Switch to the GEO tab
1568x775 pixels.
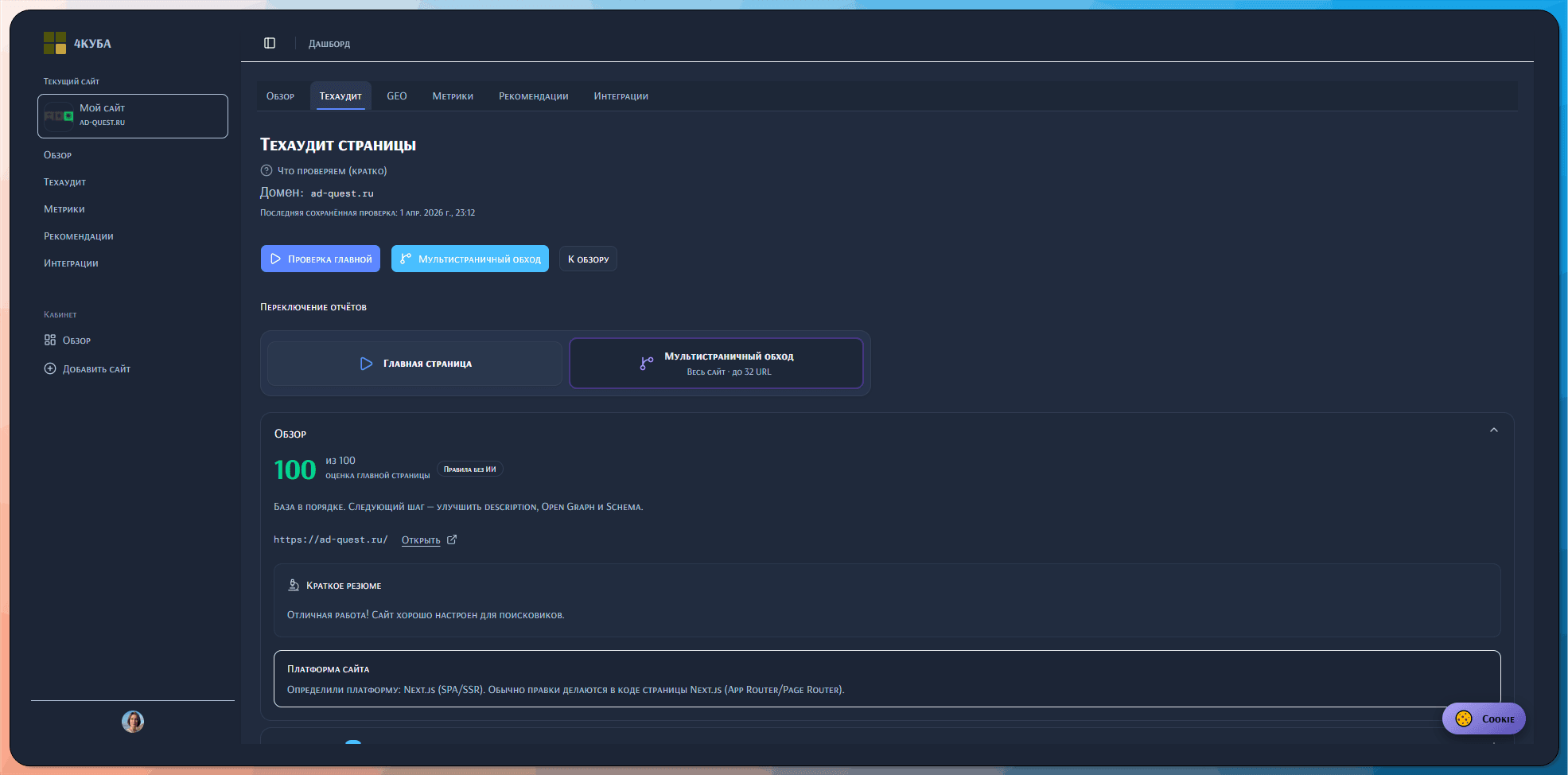pyautogui.click(x=396, y=96)
